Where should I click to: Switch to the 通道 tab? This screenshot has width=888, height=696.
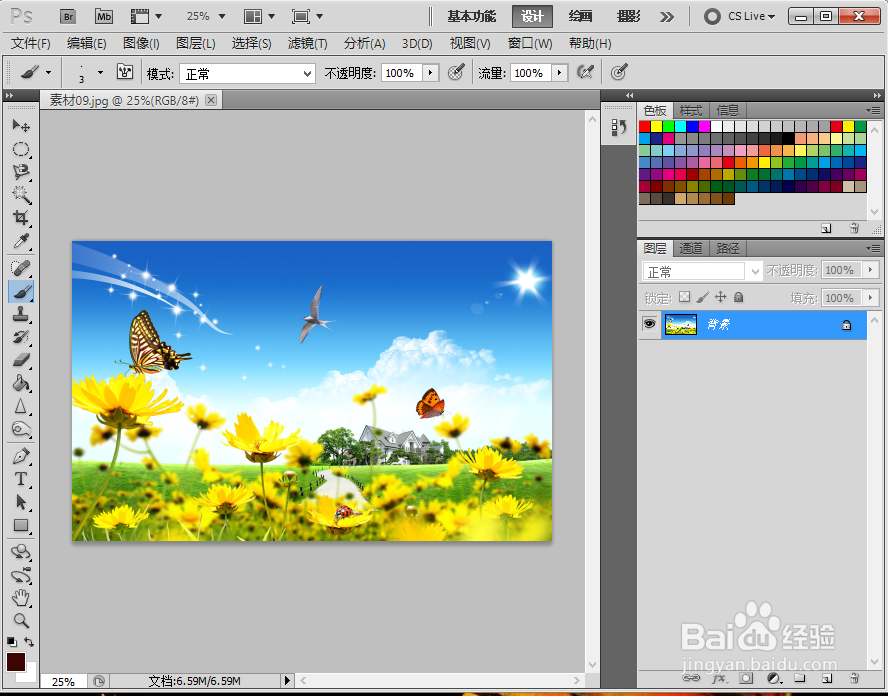click(x=693, y=249)
